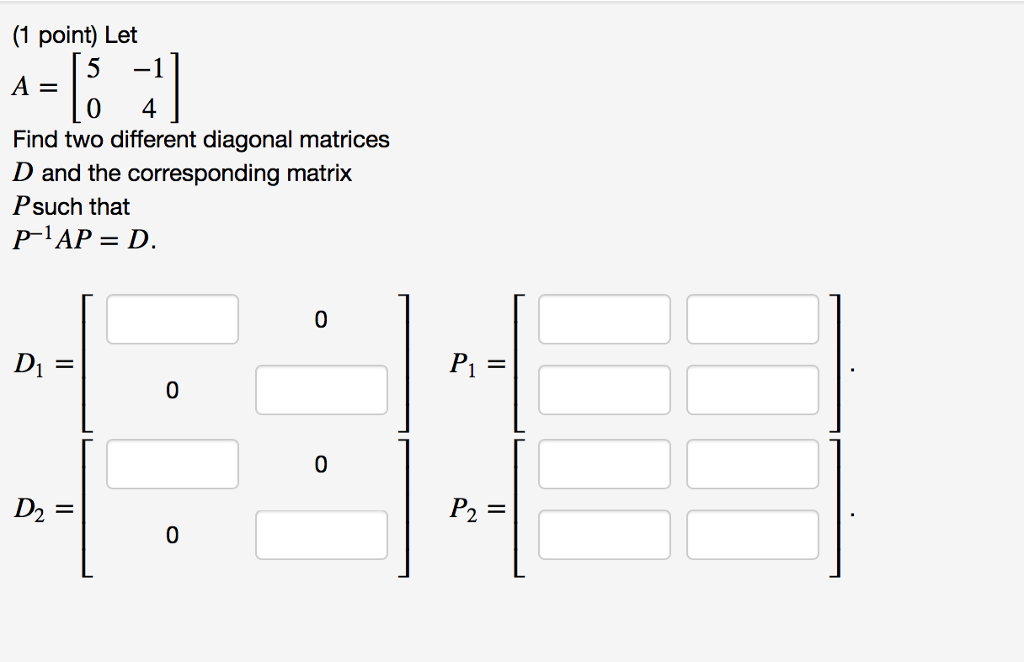Screen dimensions: 1024x662
Task: Click the equation P⁻¹AP = D
Action: point(74,238)
